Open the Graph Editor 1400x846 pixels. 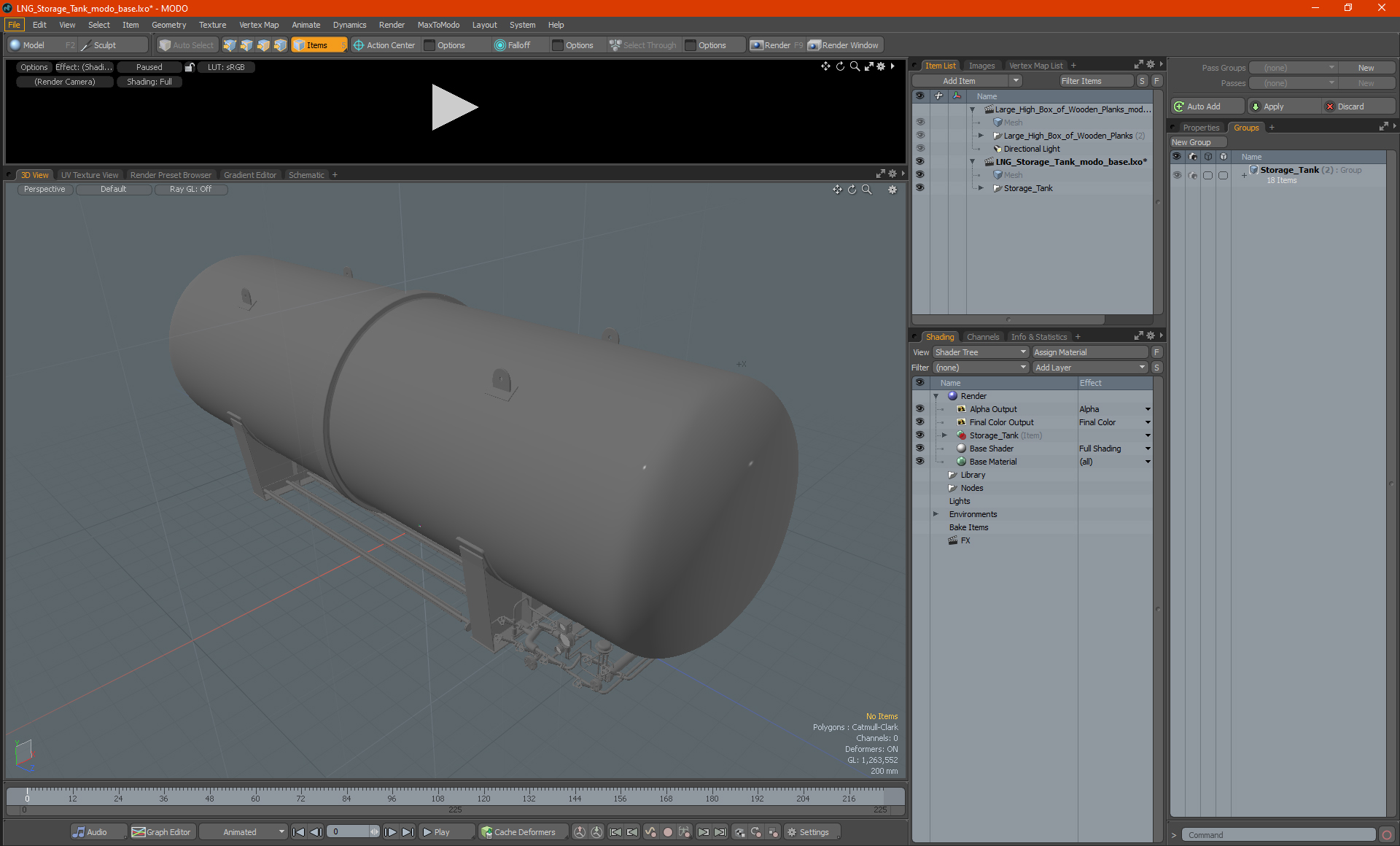pos(162,832)
